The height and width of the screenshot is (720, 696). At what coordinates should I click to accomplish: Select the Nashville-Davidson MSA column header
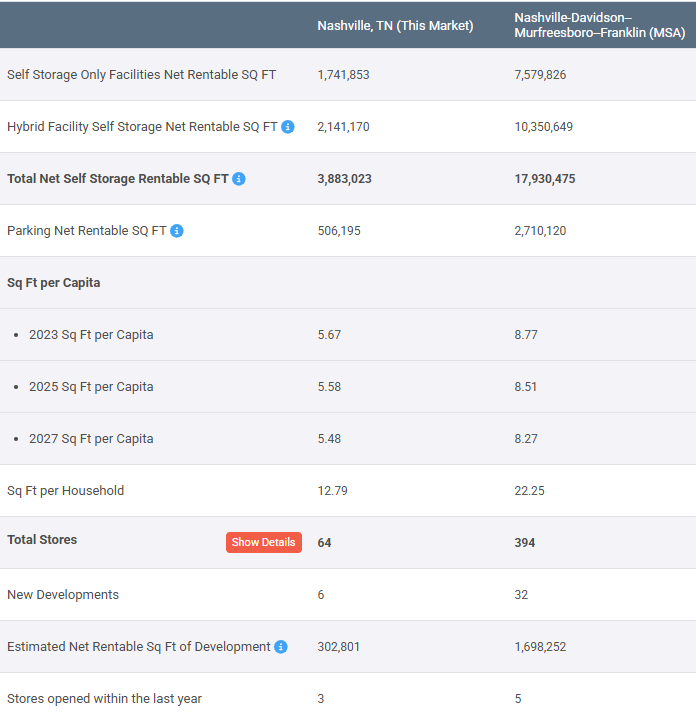[599, 25]
